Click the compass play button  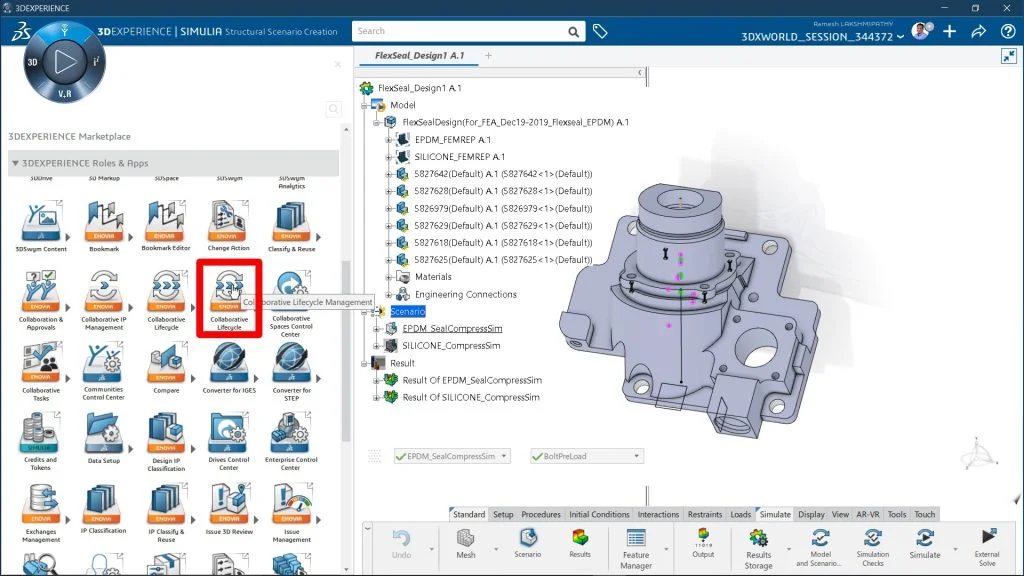pos(65,63)
